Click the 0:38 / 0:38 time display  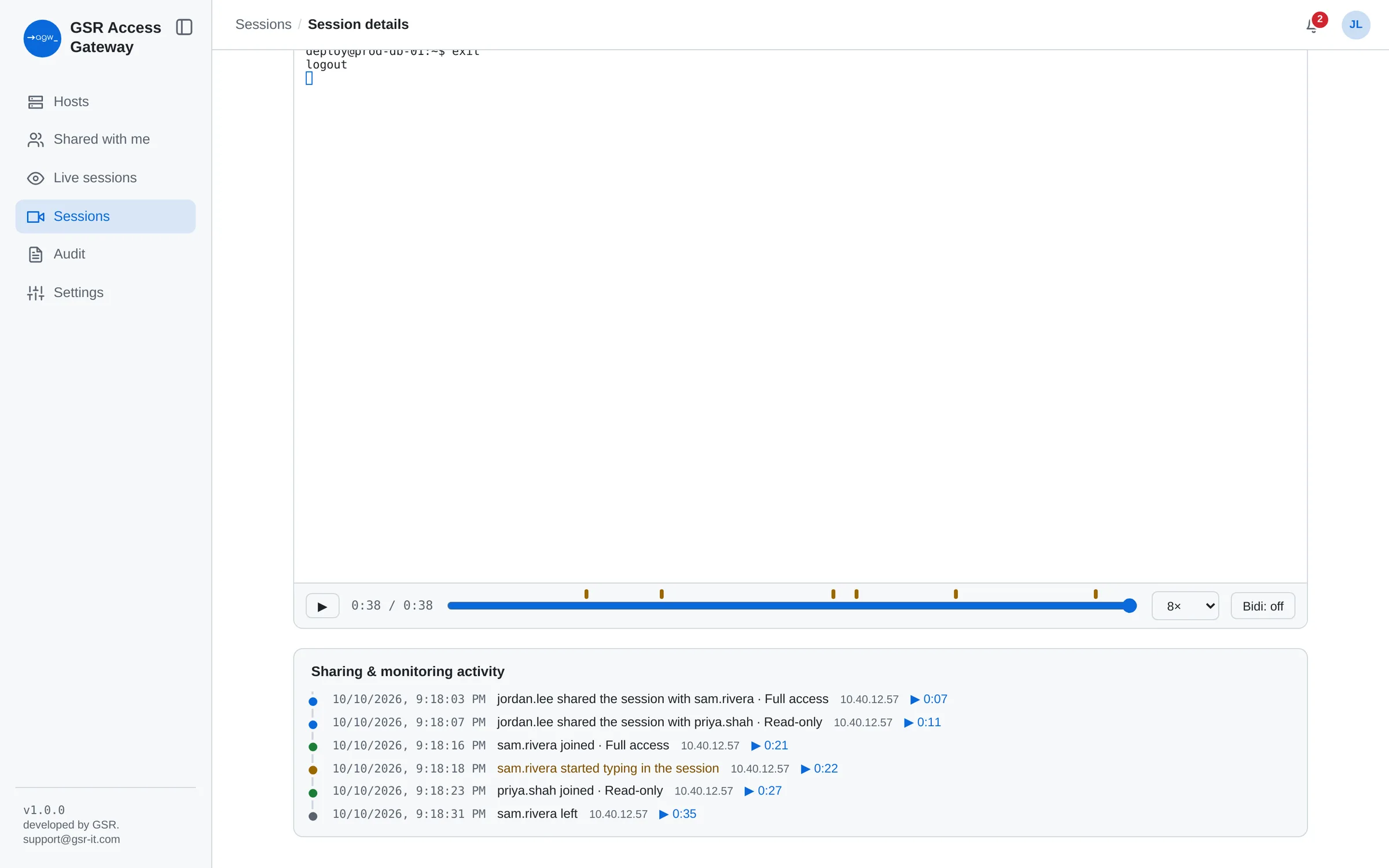coord(392,606)
